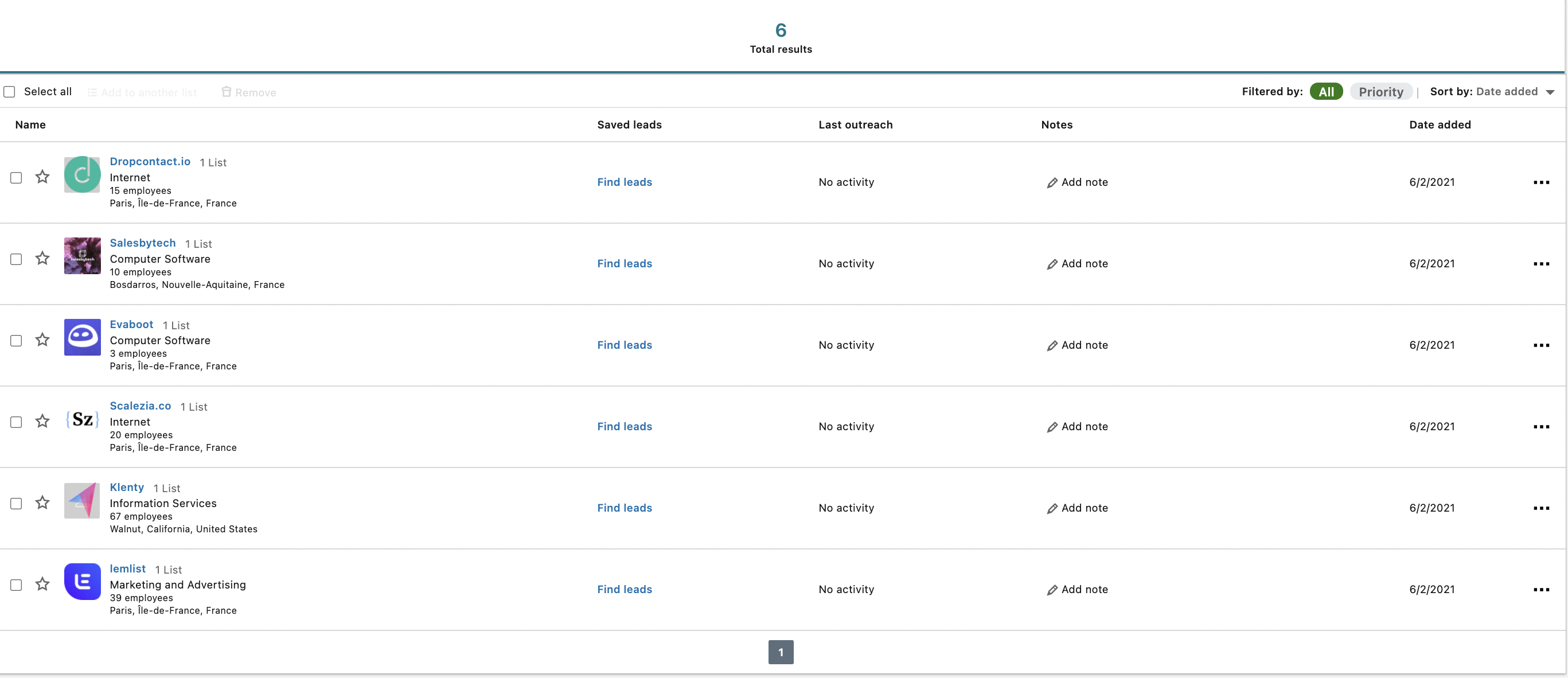The image size is (1568, 678).
Task: Open the Evaboot account page
Action: (131, 325)
